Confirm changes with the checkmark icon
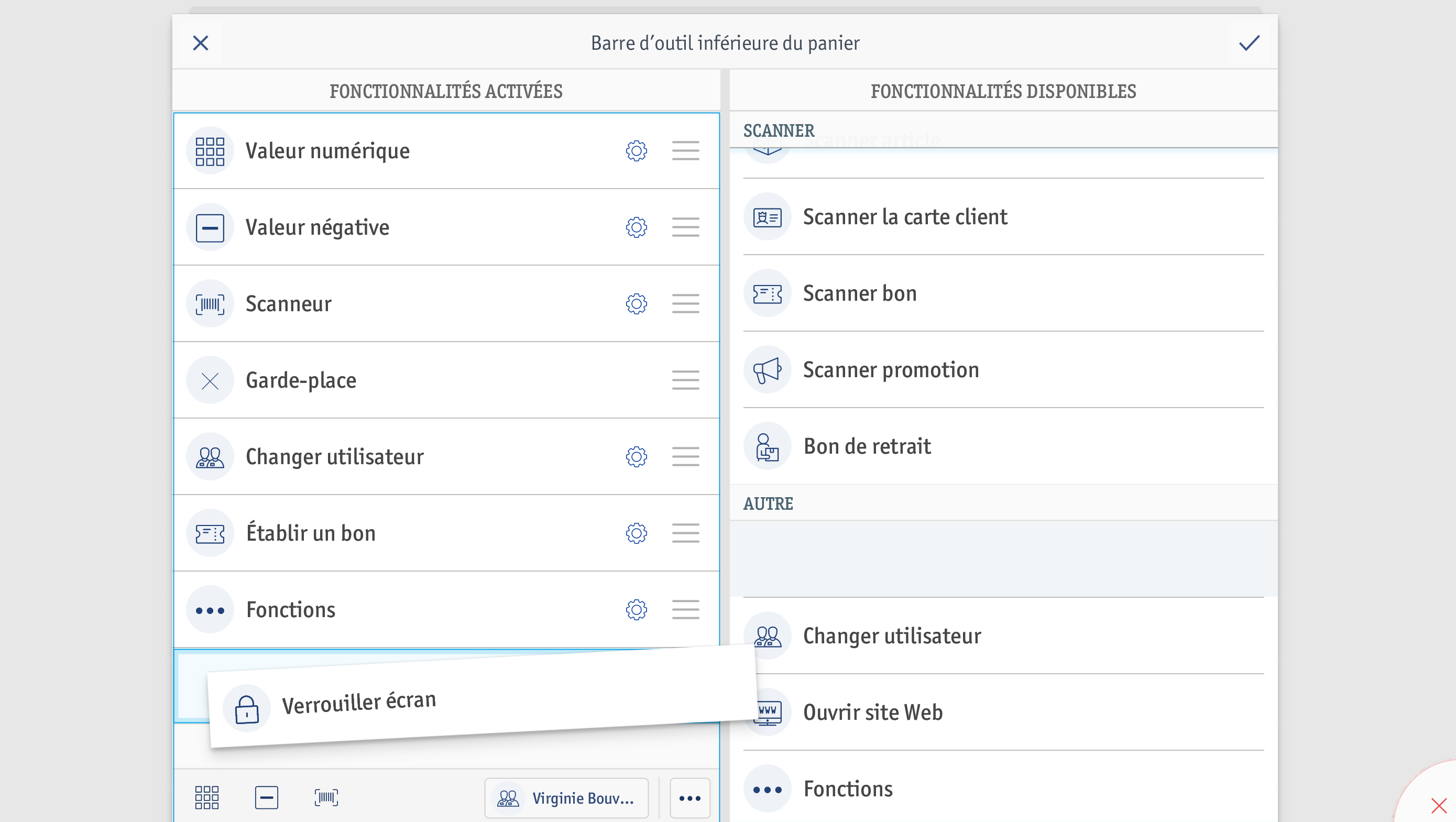 point(1249,43)
